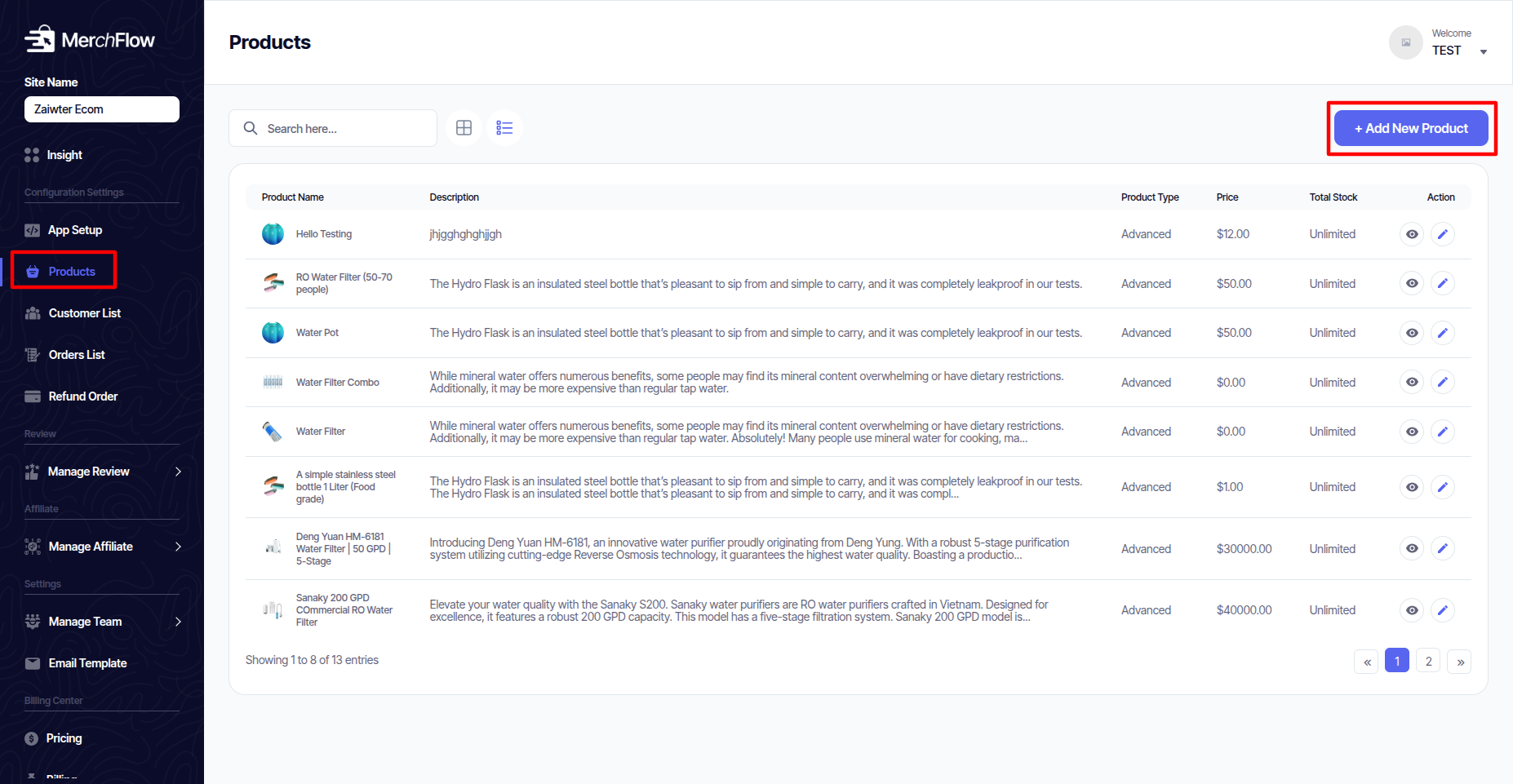The height and width of the screenshot is (784, 1513).
Task: Click eye icon for Deng Yuan HM-6181
Action: tap(1411, 548)
